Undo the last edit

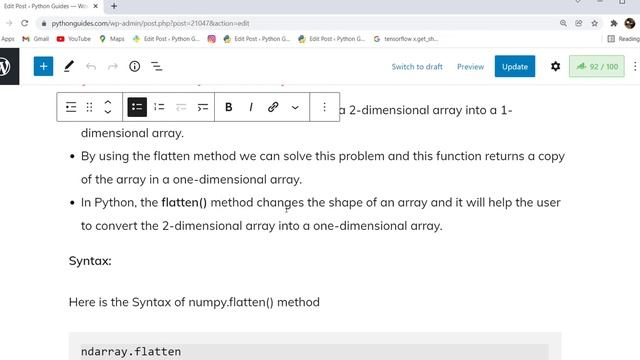[x=91, y=67]
